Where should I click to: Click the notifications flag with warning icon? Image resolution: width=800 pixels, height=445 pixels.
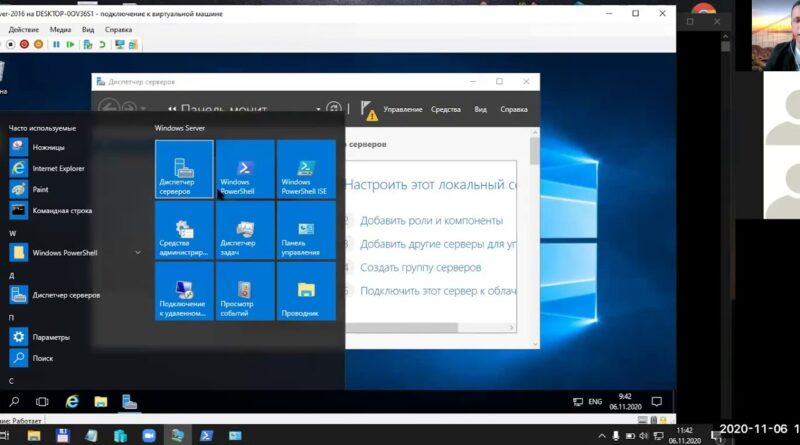coord(368,110)
